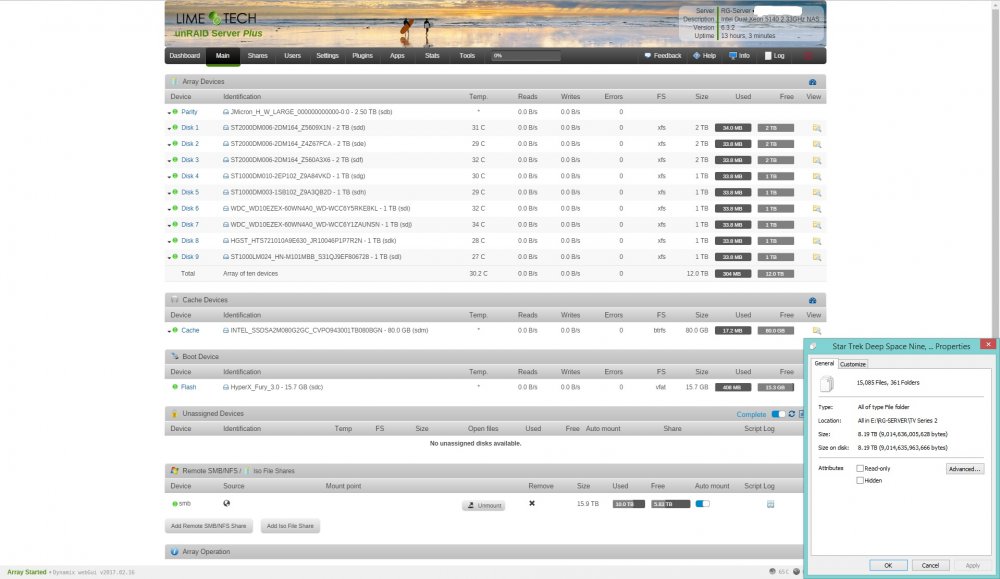
Task: Click the drive icon beside Parity identification
Action: tap(226, 112)
